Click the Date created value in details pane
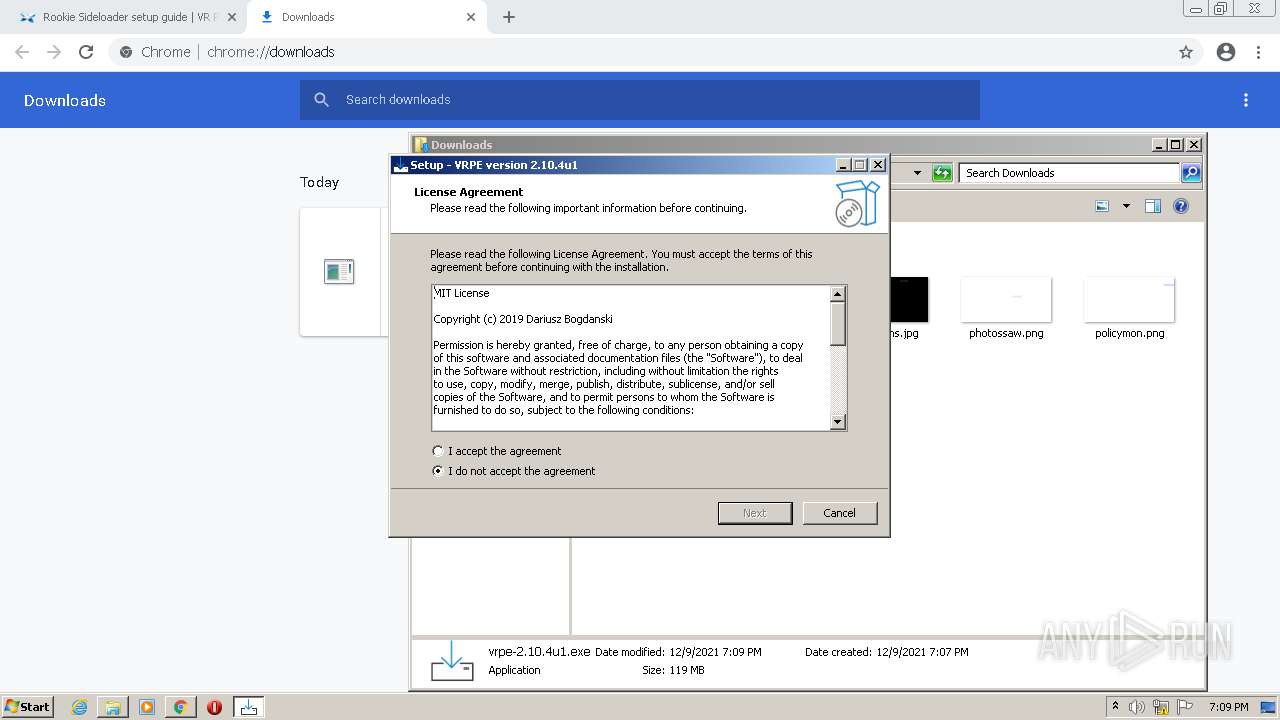The width and height of the screenshot is (1280, 720). 922,652
